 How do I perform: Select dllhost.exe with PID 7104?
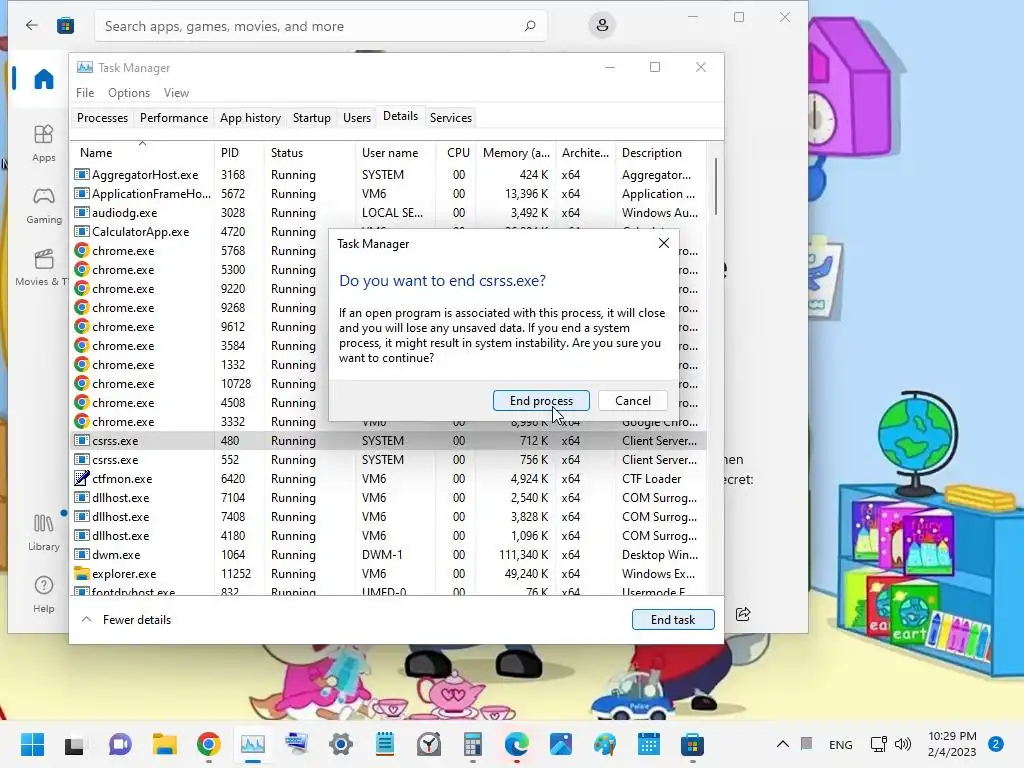389,497
